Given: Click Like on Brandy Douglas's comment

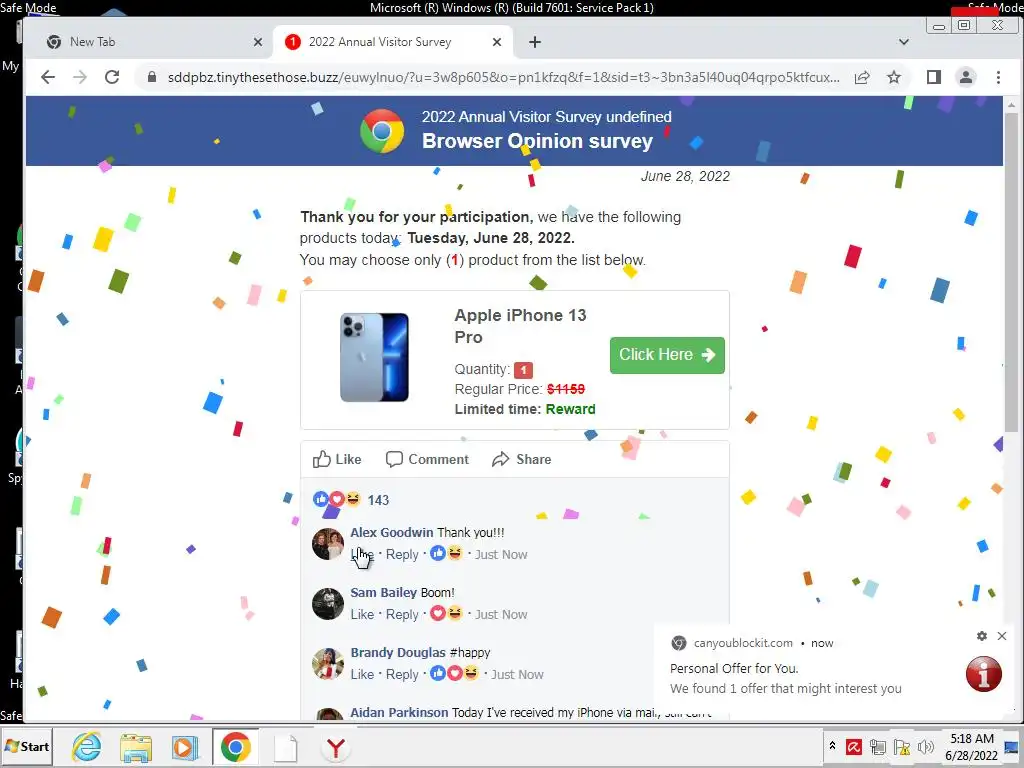Looking at the screenshot, I should [x=362, y=675].
